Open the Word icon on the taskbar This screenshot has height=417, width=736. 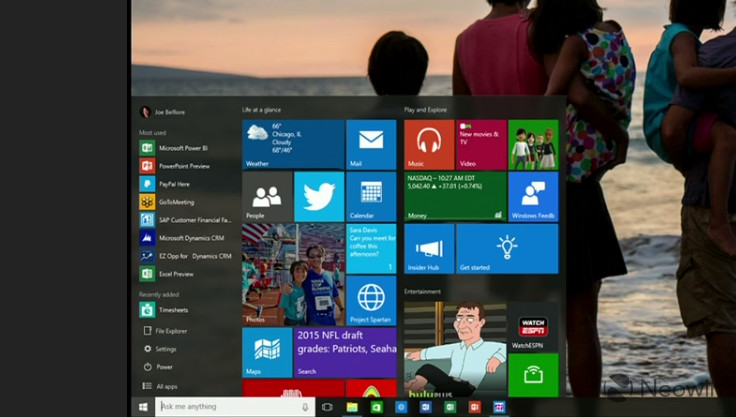point(426,407)
